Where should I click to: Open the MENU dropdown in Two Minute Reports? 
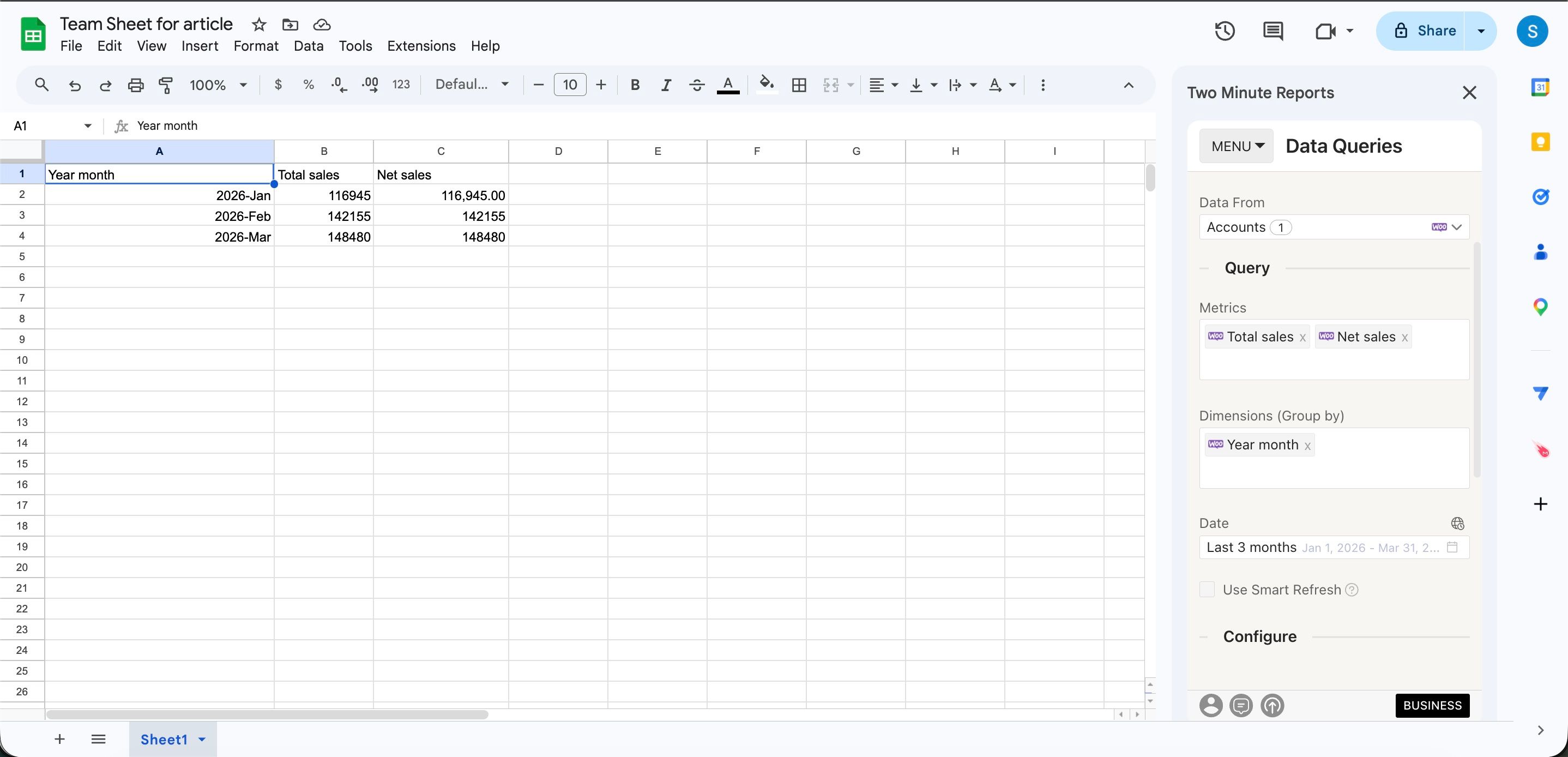[x=1235, y=146]
